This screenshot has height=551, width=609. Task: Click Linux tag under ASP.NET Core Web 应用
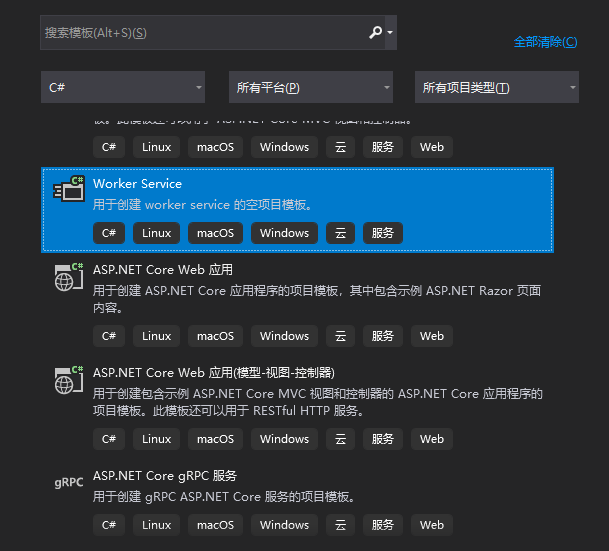pos(156,336)
